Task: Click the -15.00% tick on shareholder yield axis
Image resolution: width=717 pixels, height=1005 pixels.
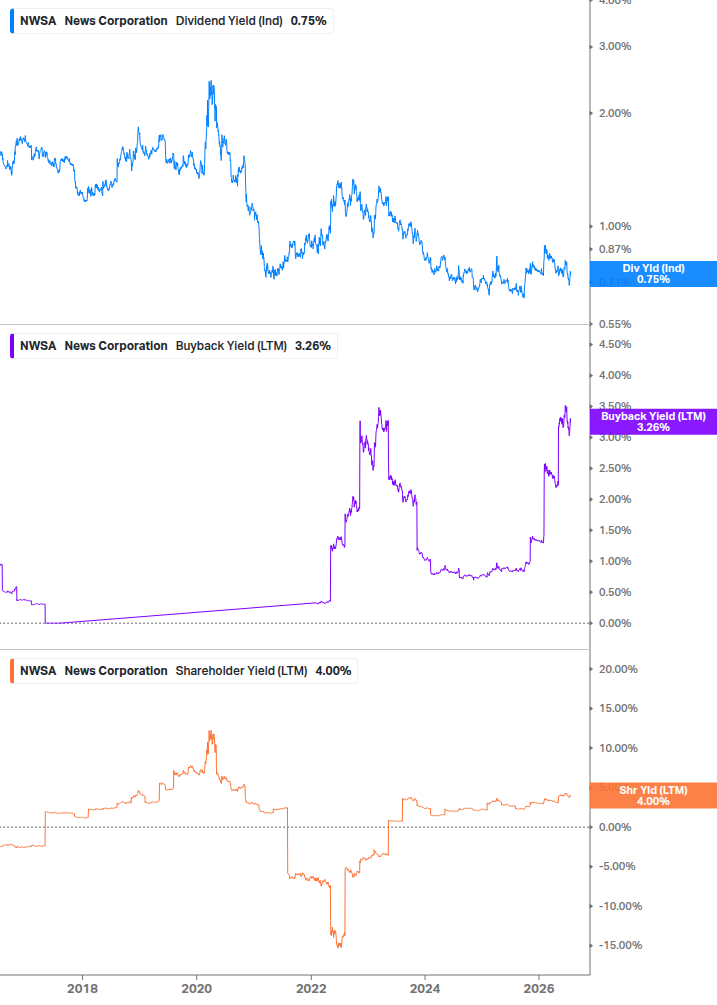Action: tap(620, 945)
